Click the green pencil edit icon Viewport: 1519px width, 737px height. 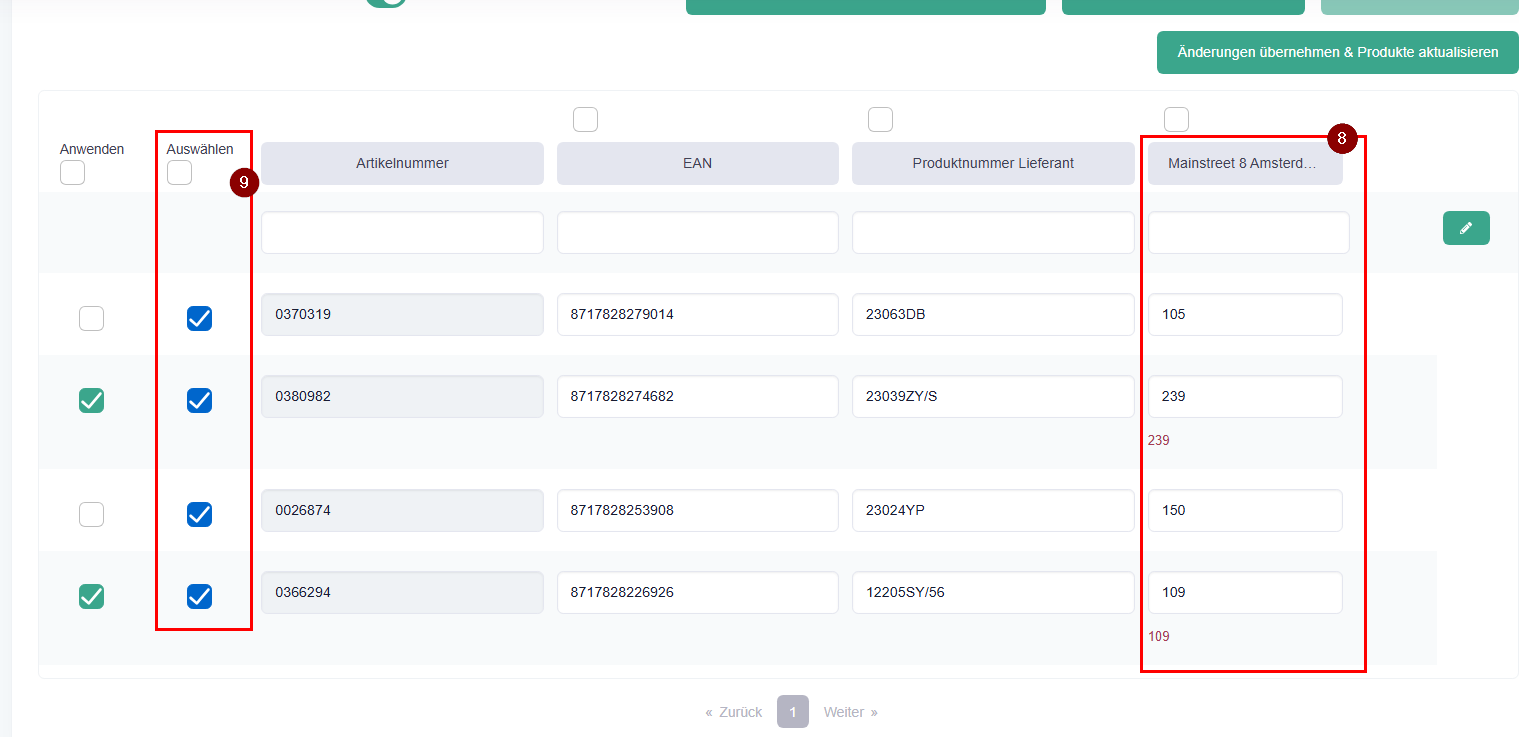(1465, 228)
